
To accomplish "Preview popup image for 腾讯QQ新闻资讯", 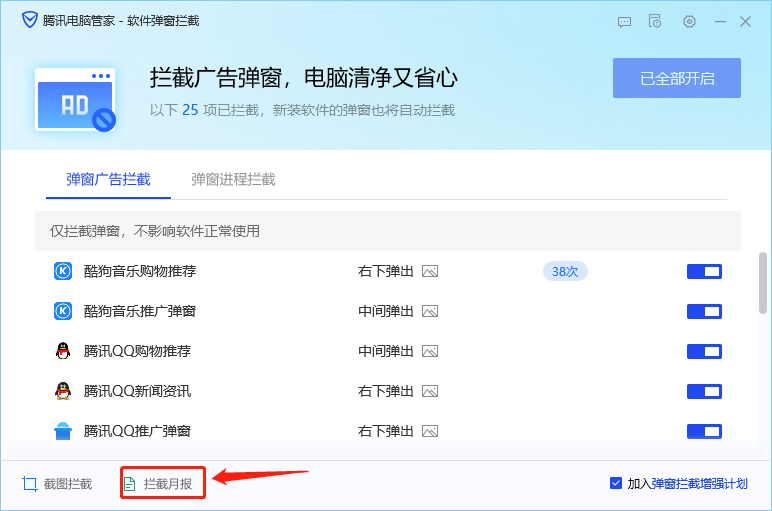I will pos(430,391).
